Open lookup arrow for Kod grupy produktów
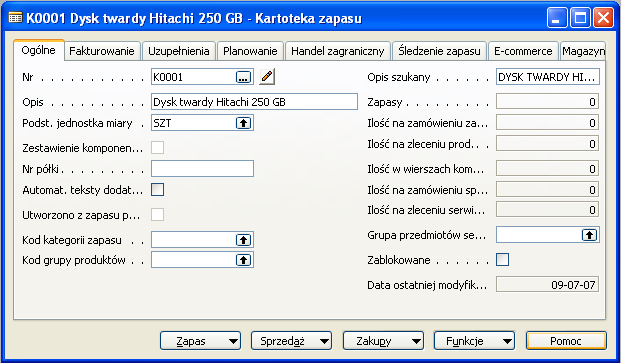 pyautogui.click(x=243, y=260)
